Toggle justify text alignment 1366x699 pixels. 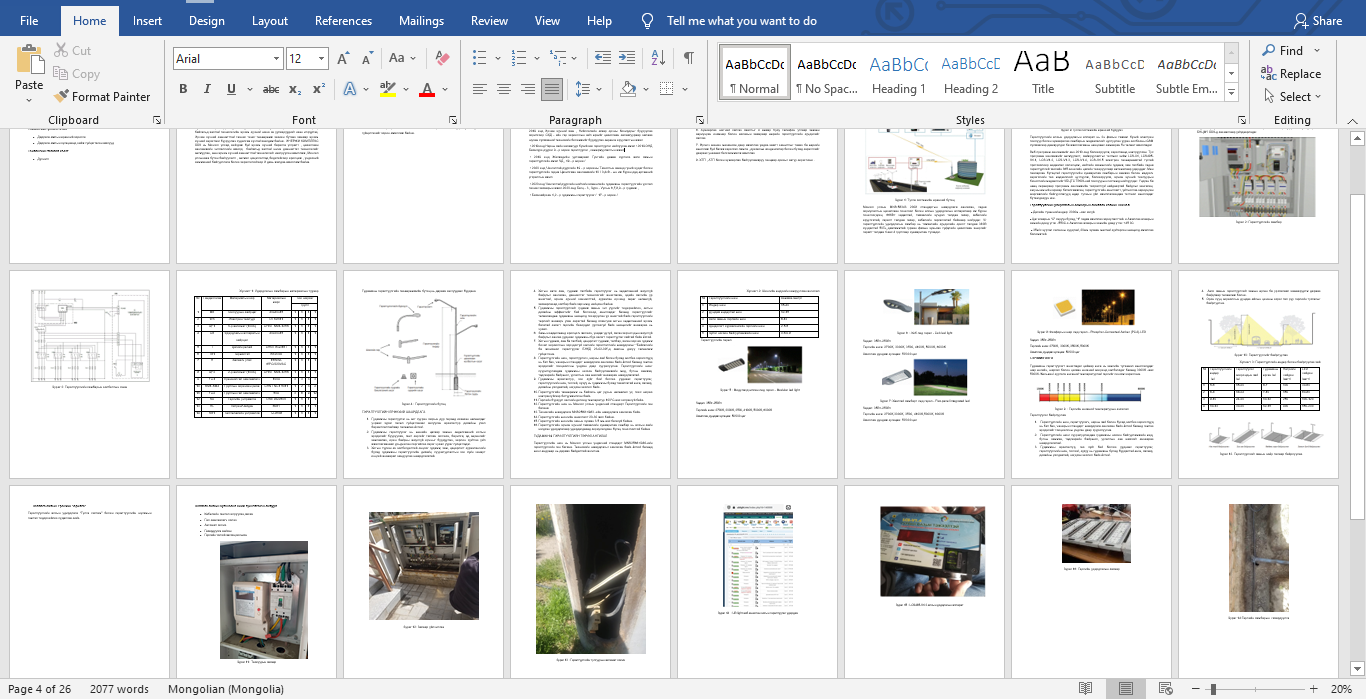[x=552, y=89]
